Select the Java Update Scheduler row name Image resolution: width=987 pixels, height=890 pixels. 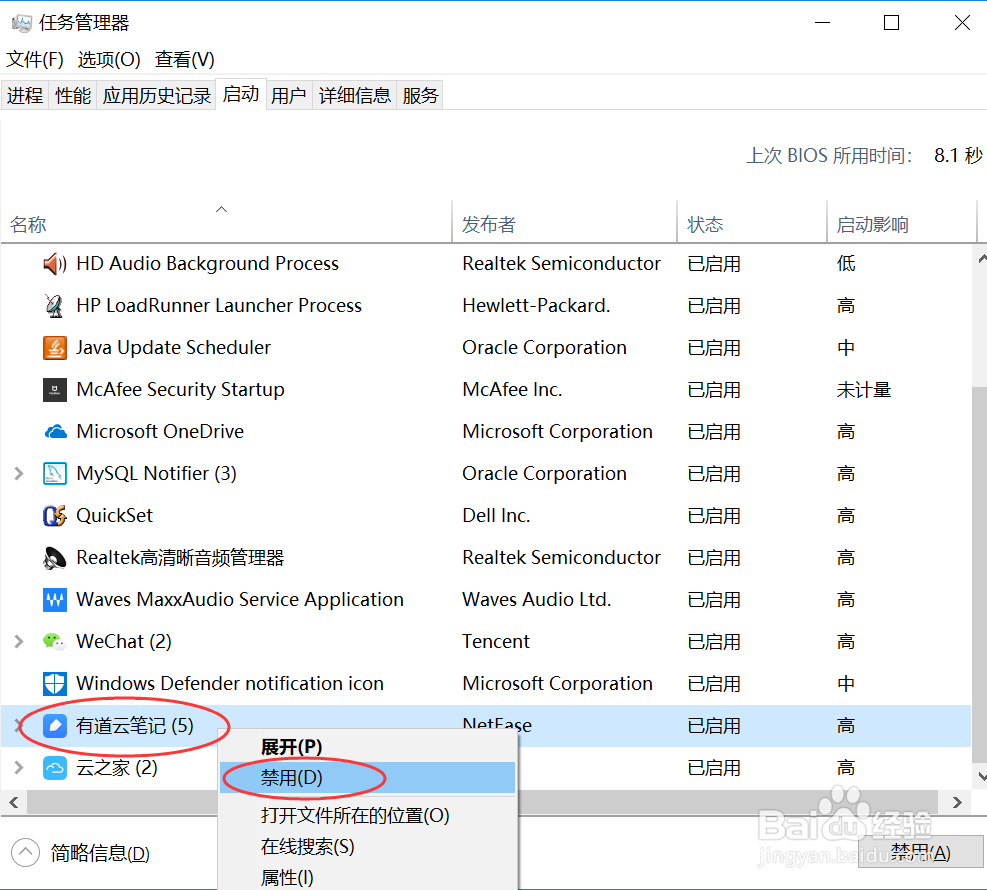pyautogui.click(x=173, y=347)
